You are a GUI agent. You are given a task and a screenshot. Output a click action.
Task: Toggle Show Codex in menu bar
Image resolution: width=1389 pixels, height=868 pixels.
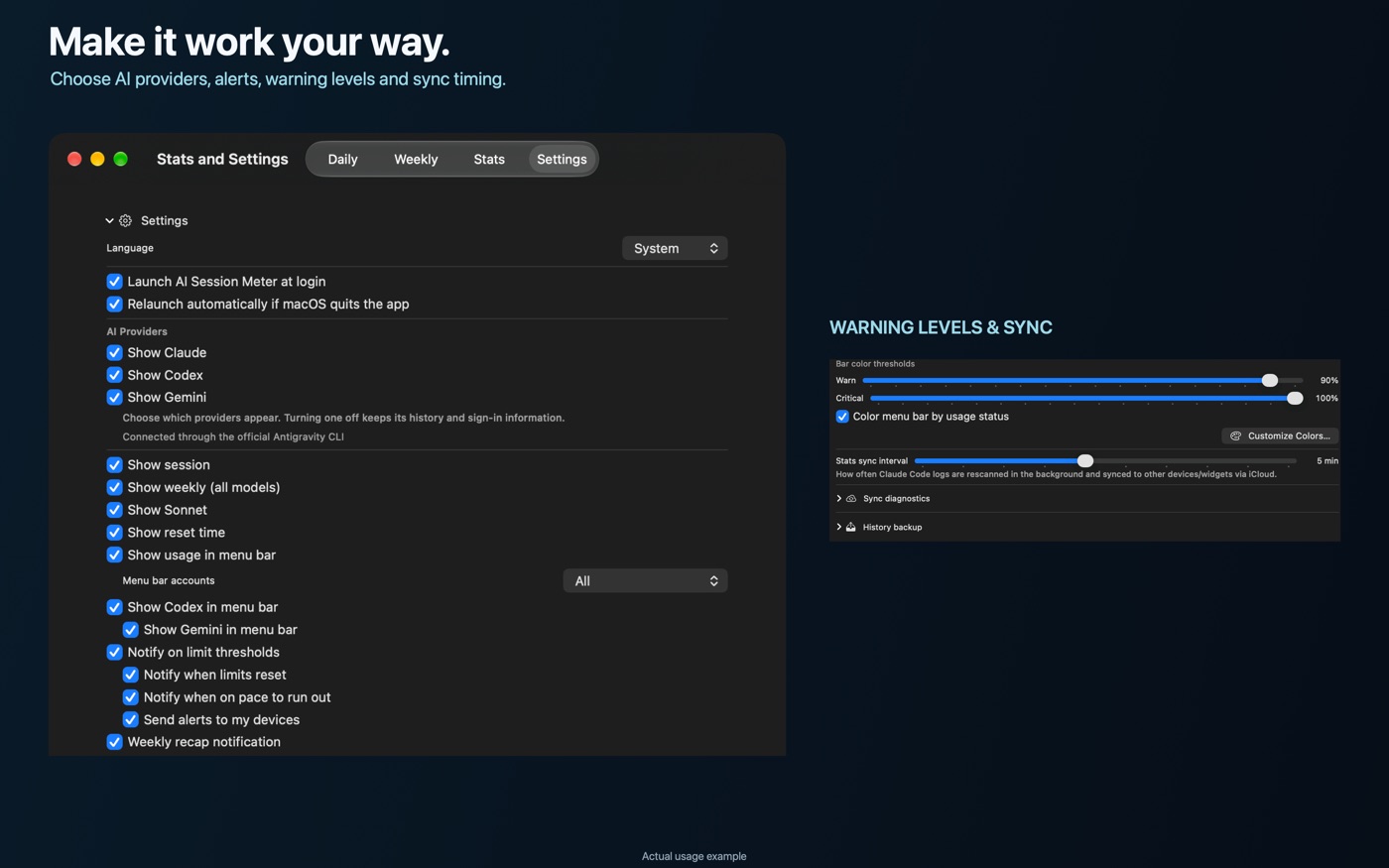click(x=114, y=607)
